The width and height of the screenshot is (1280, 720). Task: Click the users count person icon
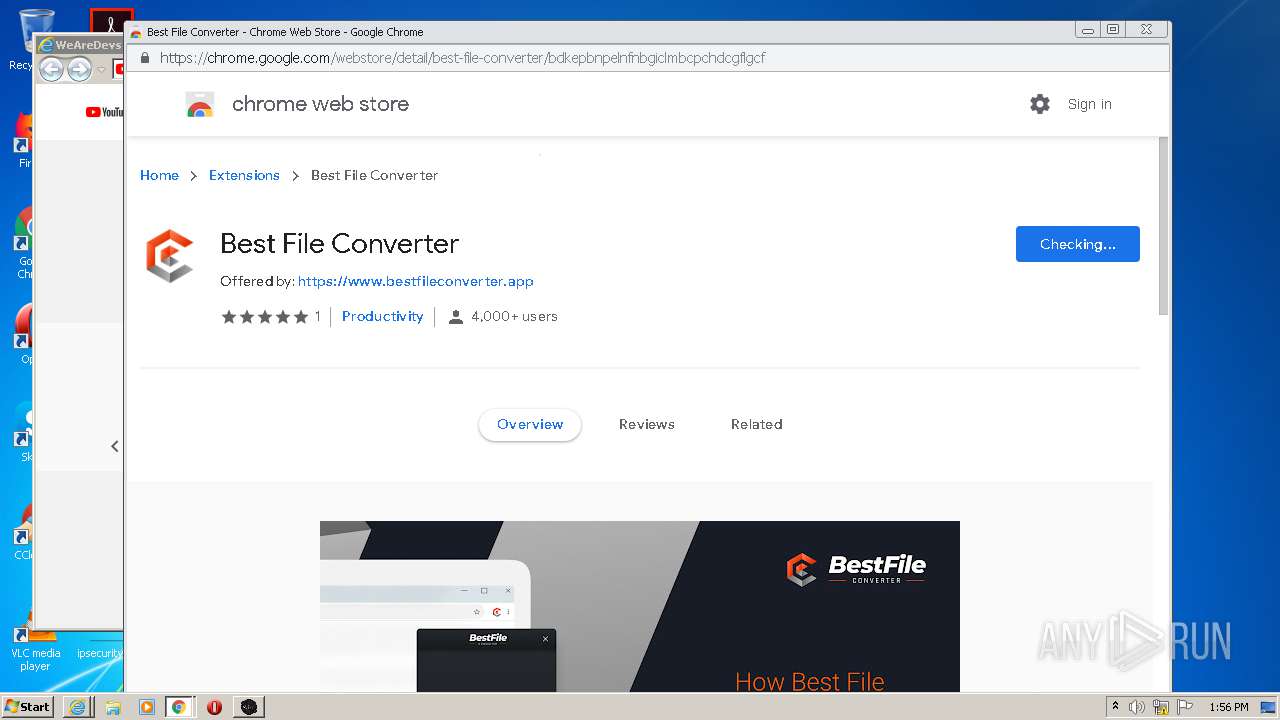456,317
